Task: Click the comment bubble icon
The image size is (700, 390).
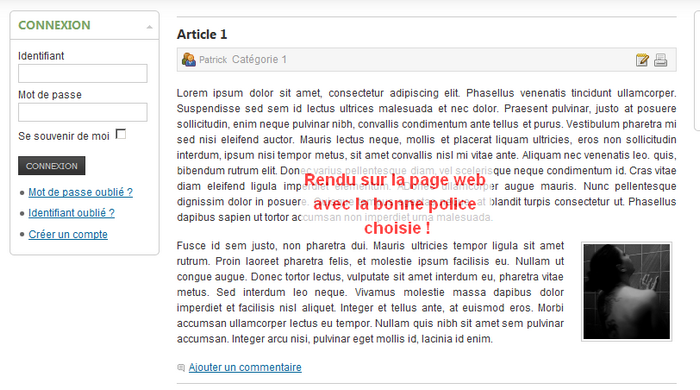Action: click(x=181, y=368)
